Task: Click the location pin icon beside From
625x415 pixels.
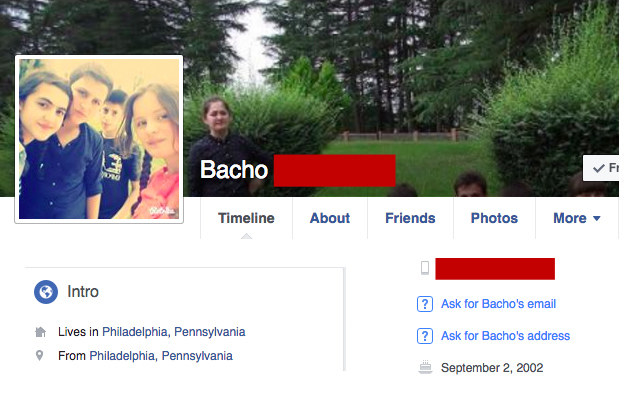Action: (x=39, y=355)
